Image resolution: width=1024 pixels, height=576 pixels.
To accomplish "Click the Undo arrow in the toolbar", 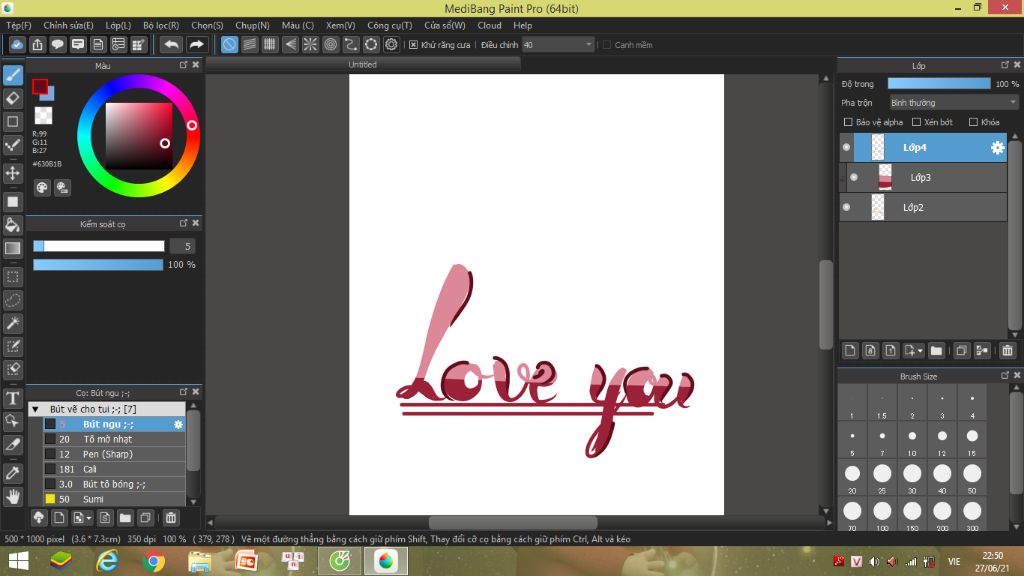I will point(171,44).
